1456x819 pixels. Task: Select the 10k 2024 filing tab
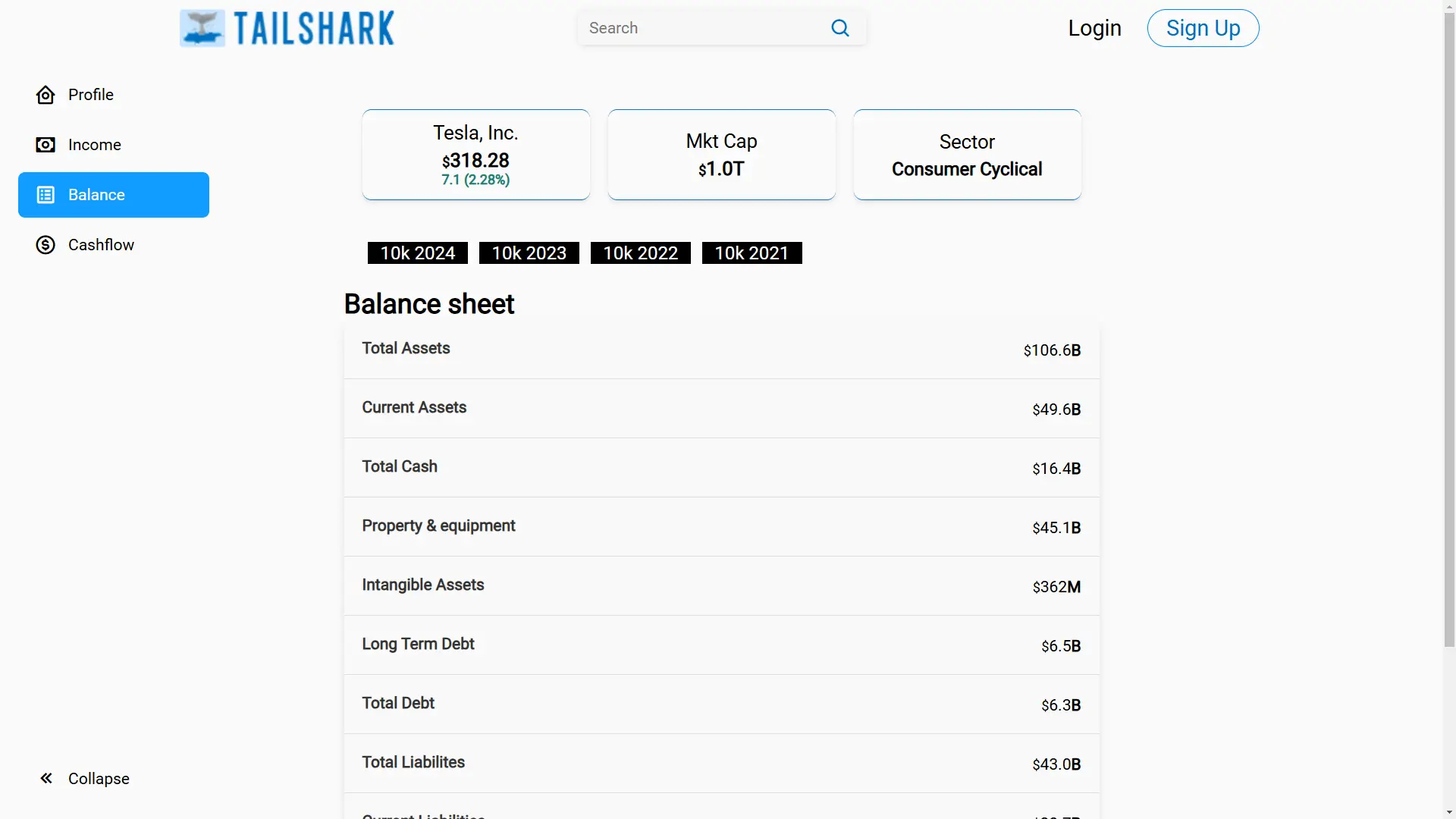[418, 253]
